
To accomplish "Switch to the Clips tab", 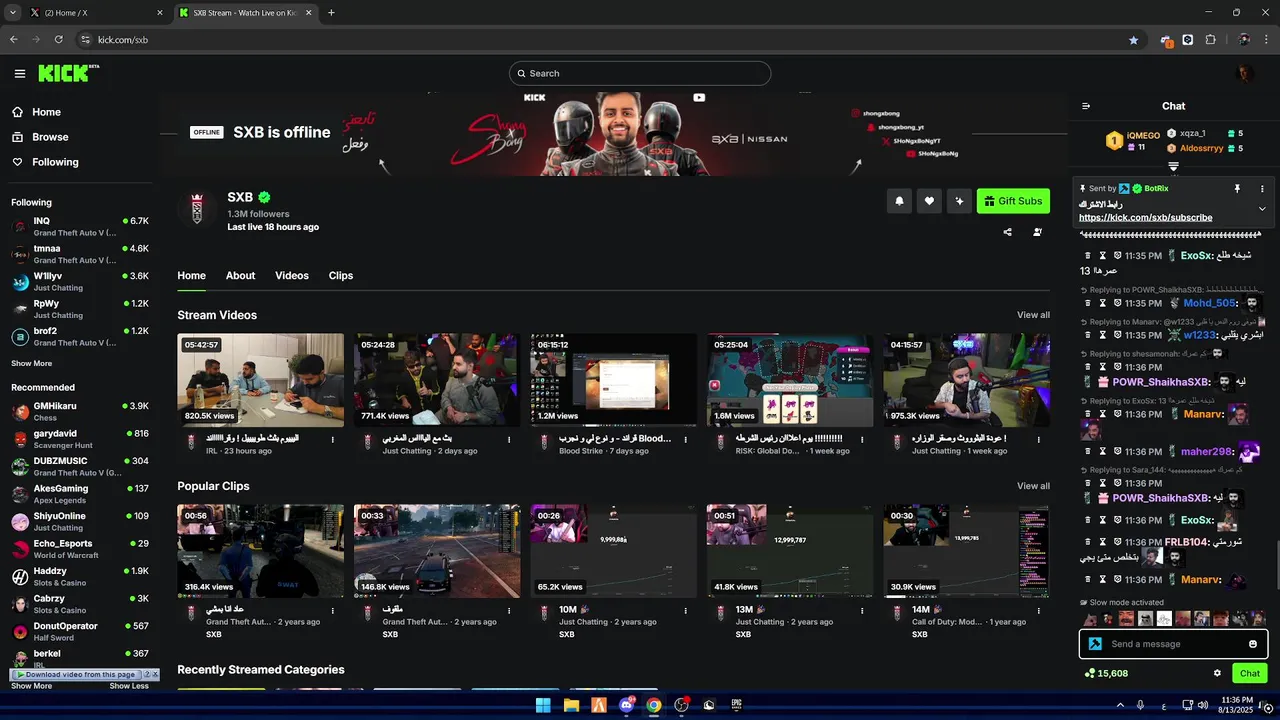I will point(341,276).
